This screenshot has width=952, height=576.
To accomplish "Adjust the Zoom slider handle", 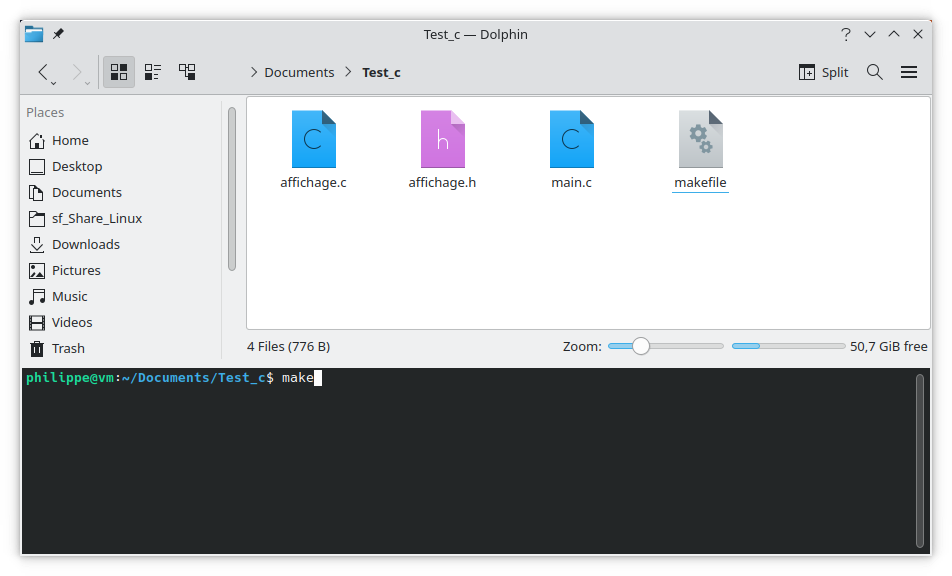I will pyautogui.click(x=640, y=345).
